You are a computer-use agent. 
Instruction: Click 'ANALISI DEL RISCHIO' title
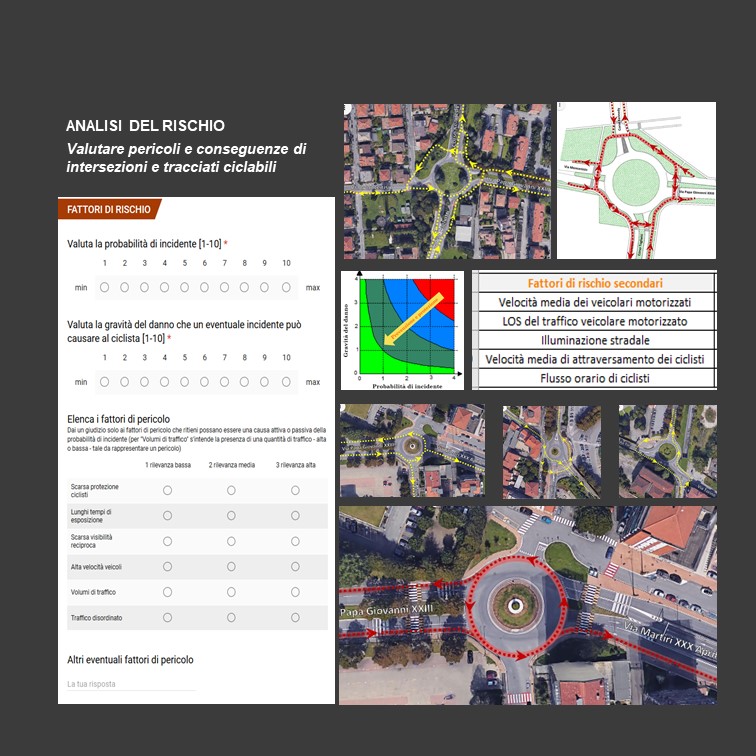[145, 126]
